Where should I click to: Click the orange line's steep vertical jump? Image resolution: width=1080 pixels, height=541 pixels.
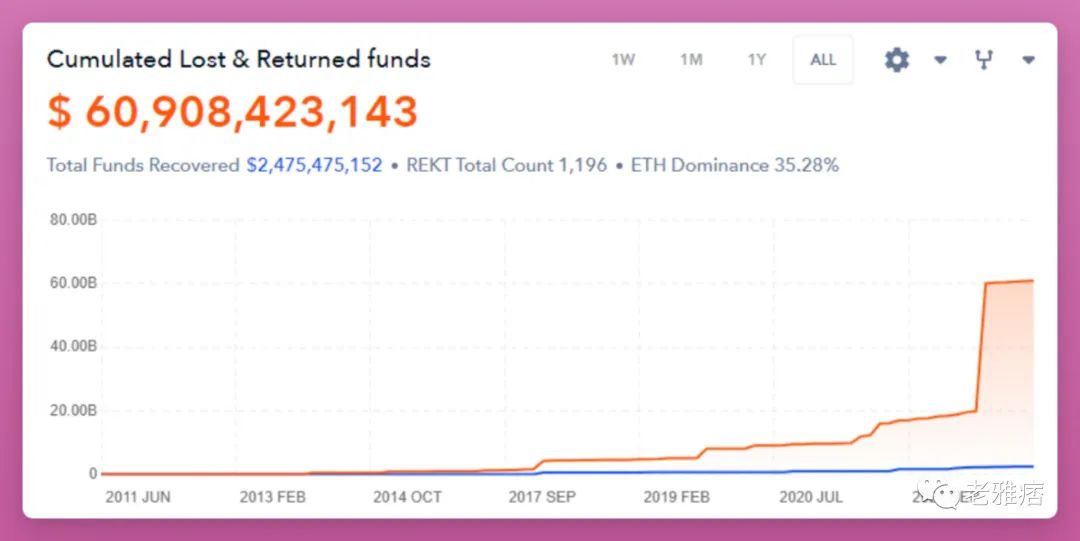pyautogui.click(x=981, y=345)
